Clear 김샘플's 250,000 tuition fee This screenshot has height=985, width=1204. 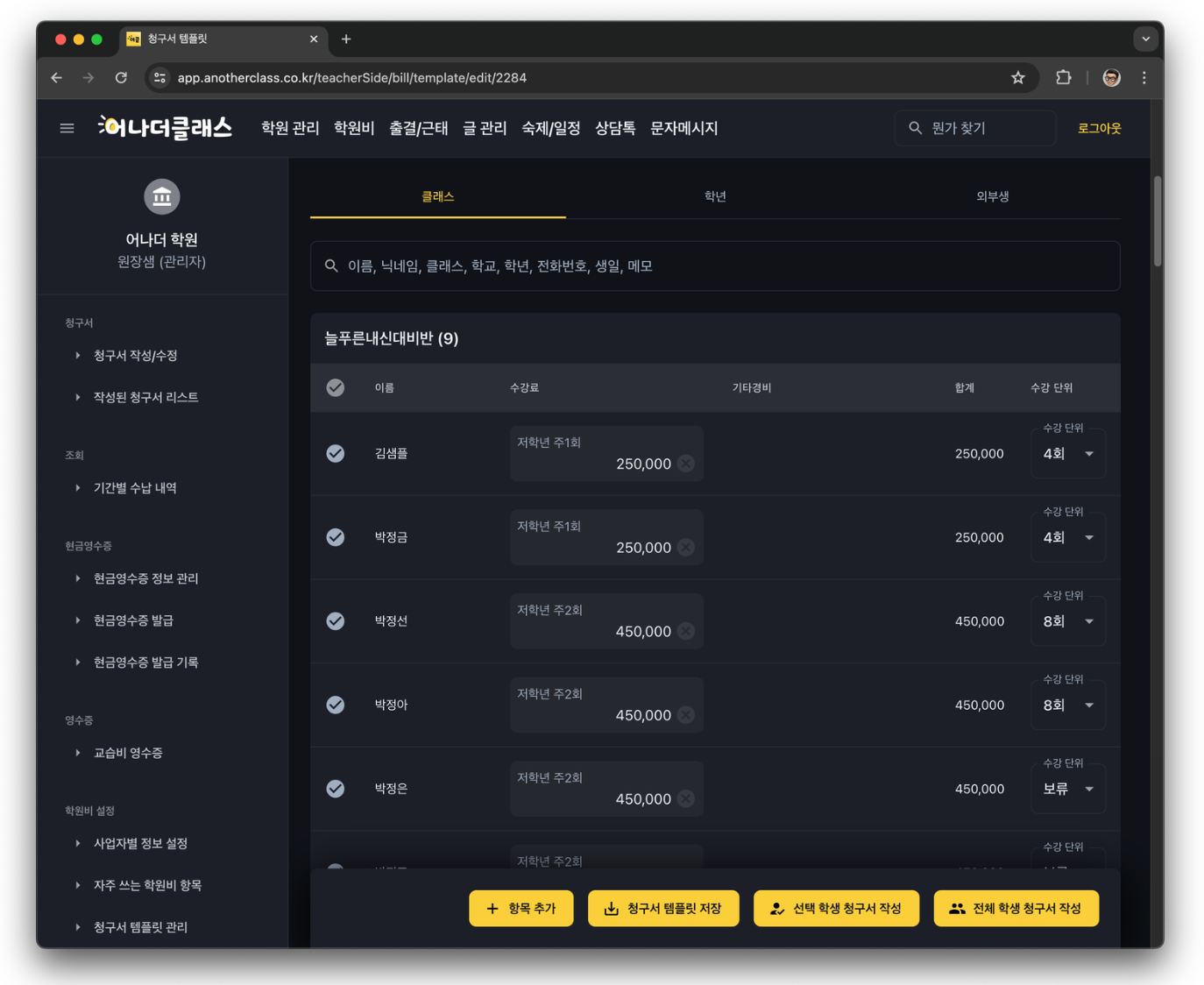pyautogui.click(x=686, y=464)
